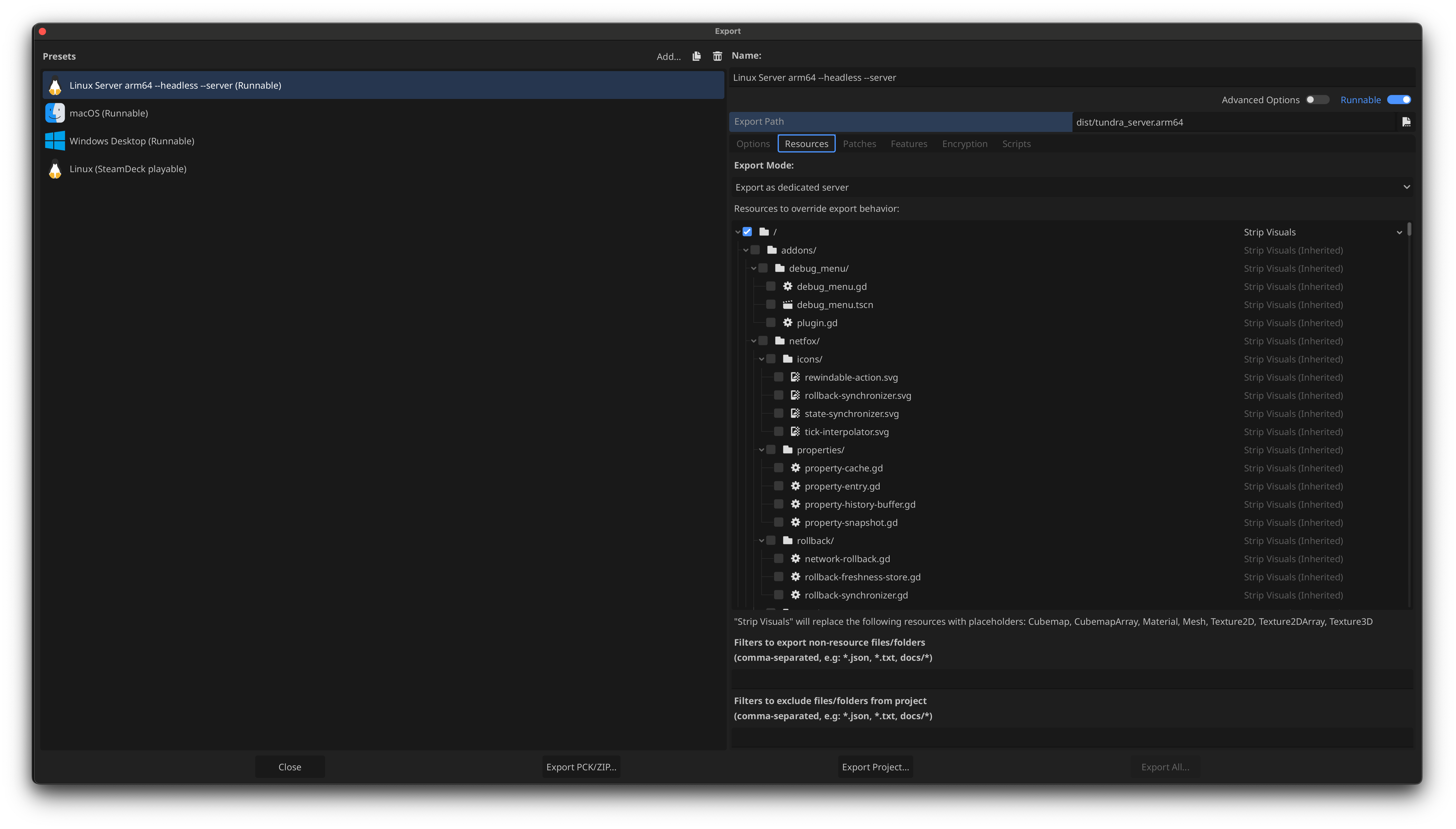This screenshot has height=829, width=1456.
Task: Click the macOS Finder preset icon
Action: tap(55, 113)
